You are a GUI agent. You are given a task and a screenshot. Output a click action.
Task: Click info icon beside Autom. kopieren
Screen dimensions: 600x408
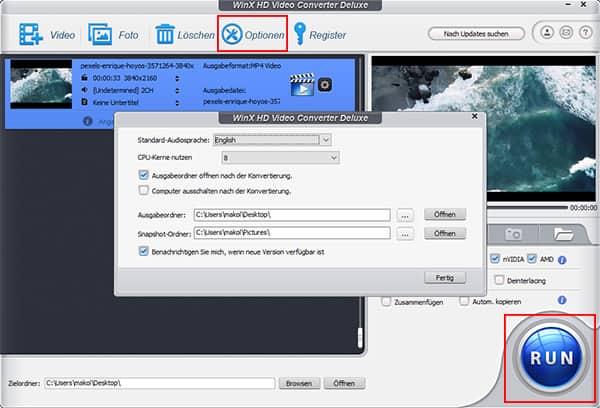pos(562,300)
